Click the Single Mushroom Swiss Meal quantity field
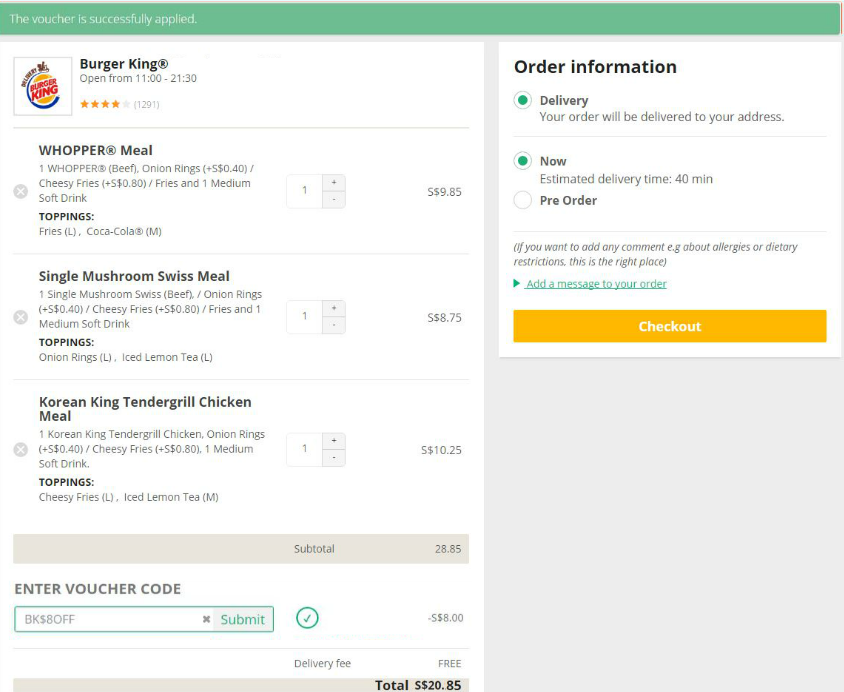This screenshot has height=692, width=844. click(305, 317)
